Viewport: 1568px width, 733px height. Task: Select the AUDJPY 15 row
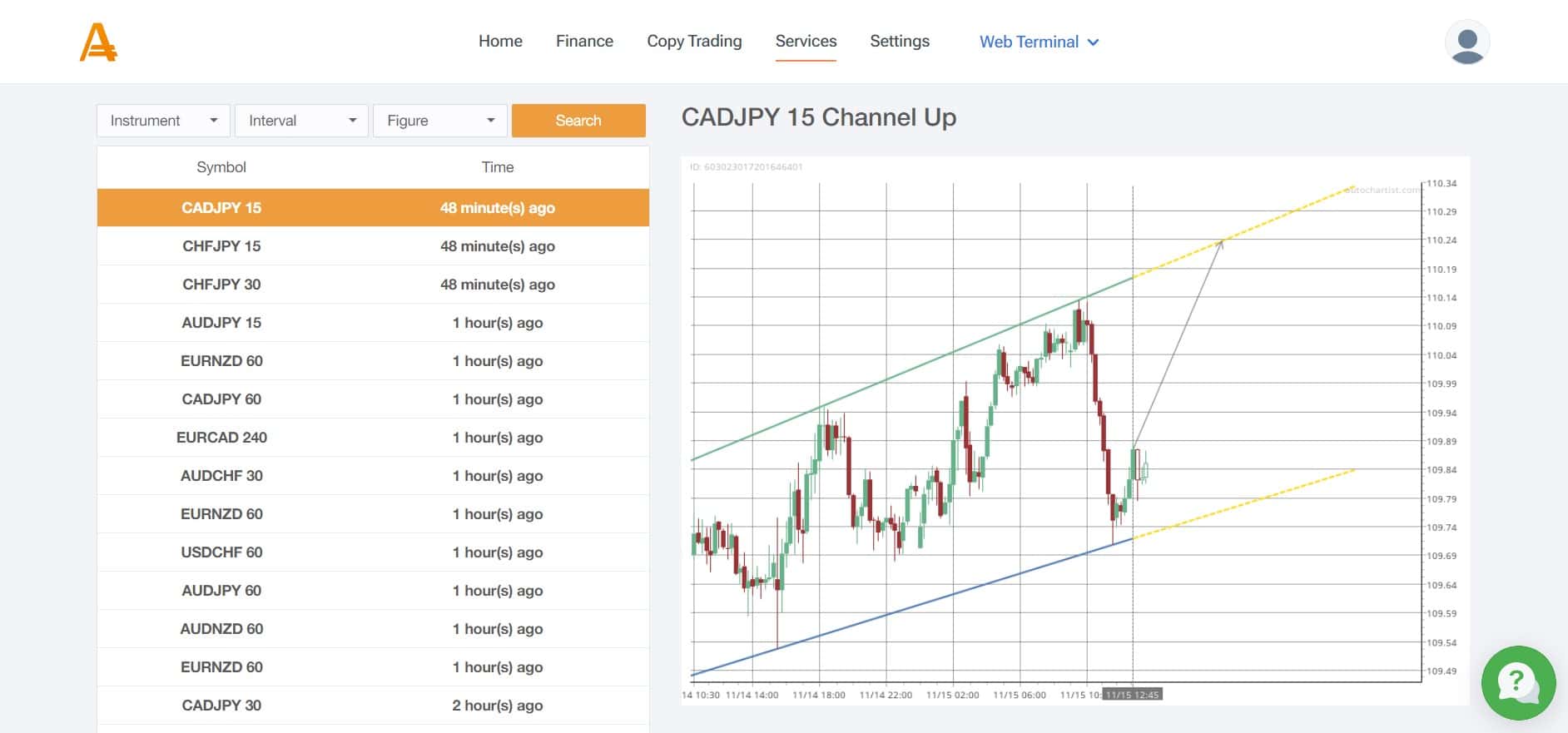point(373,323)
